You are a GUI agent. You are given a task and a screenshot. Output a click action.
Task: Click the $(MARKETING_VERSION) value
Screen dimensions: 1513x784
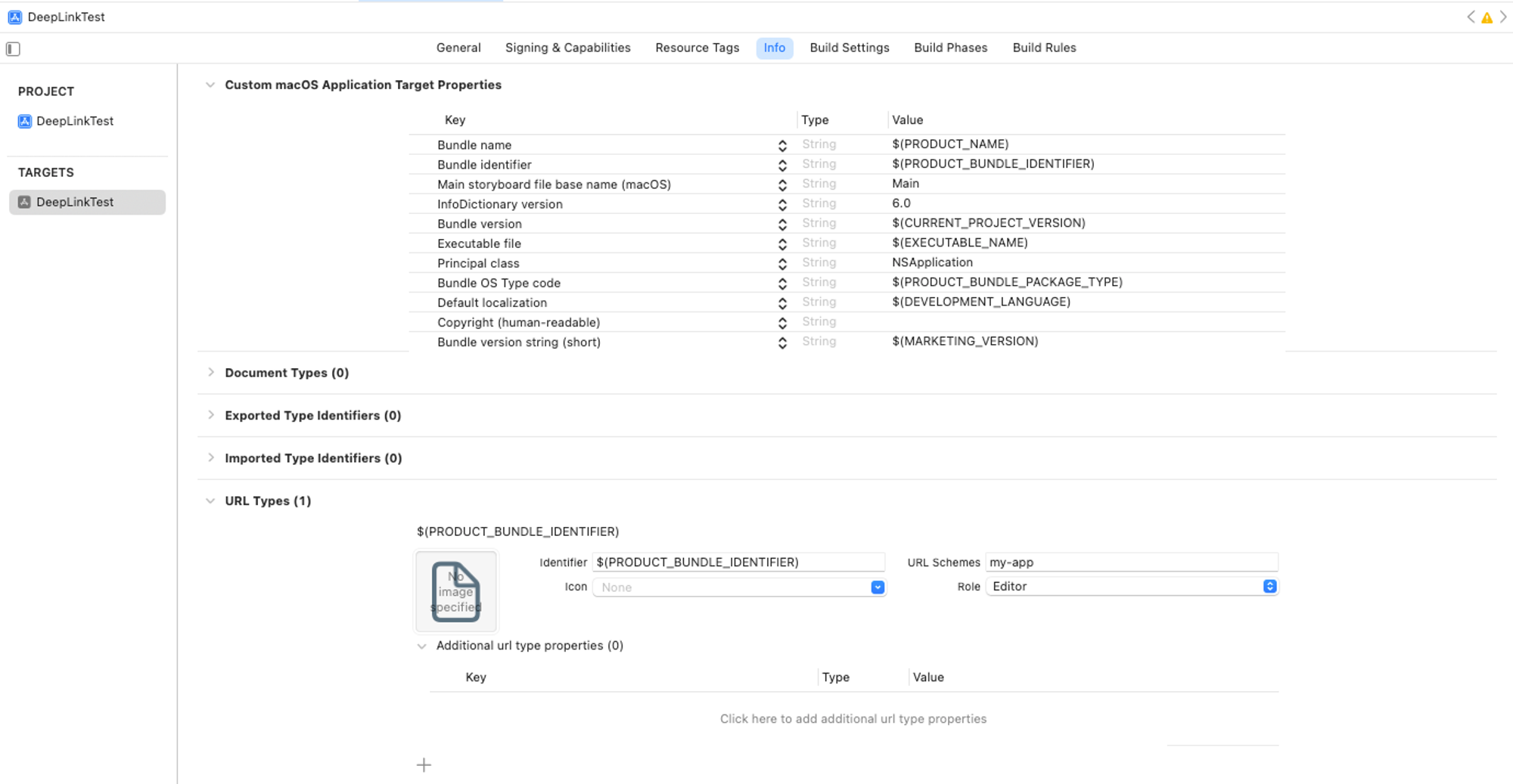pyautogui.click(x=965, y=341)
